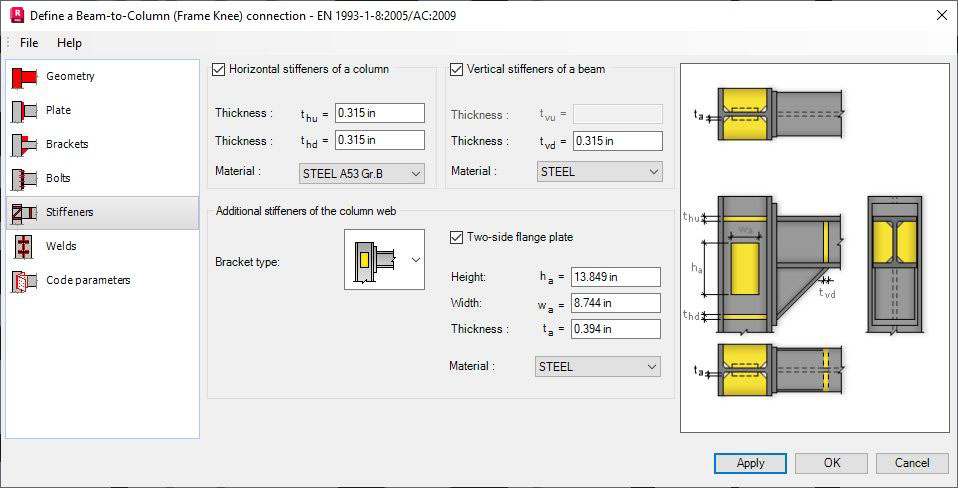This screenshot has height=488, width=958.
Task: Click the Robot app icon in title bar
Action: tap(18, 15)
